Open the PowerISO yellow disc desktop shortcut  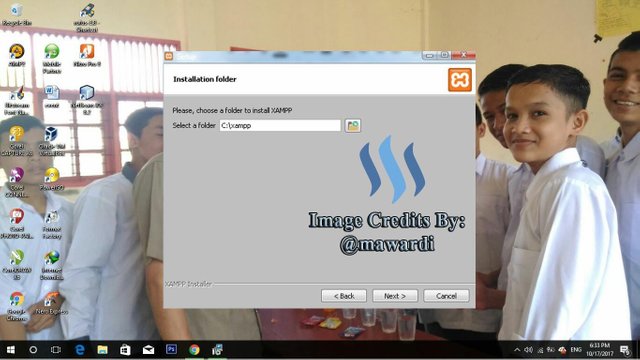point(52,179)
